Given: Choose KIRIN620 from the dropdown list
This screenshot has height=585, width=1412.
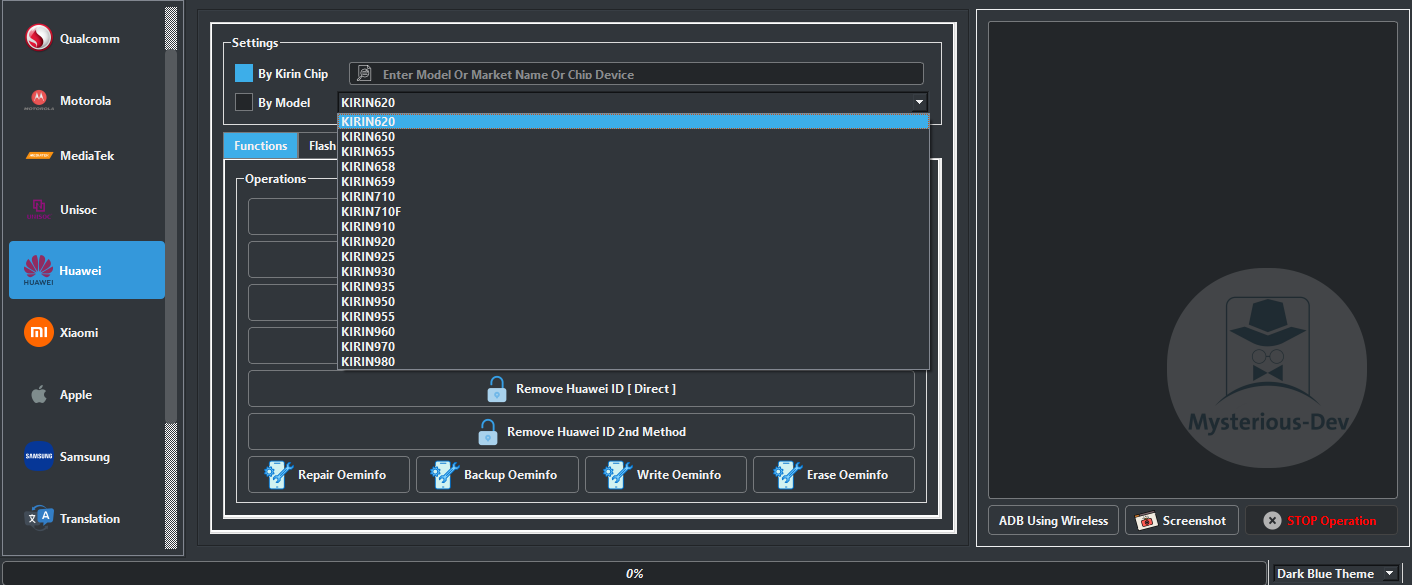Looking at the screenshot, I should (x=633, y=122).
